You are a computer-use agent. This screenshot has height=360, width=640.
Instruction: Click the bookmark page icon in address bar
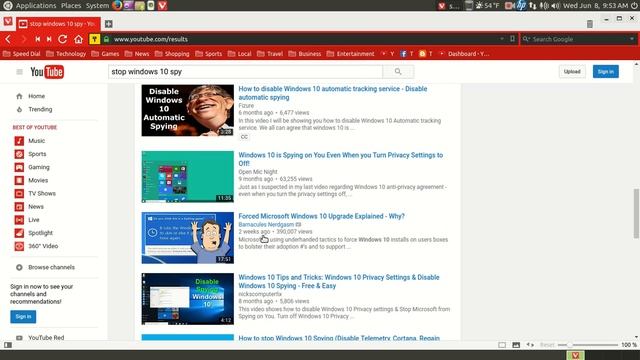pyautogui.click(x=512, y=39)
